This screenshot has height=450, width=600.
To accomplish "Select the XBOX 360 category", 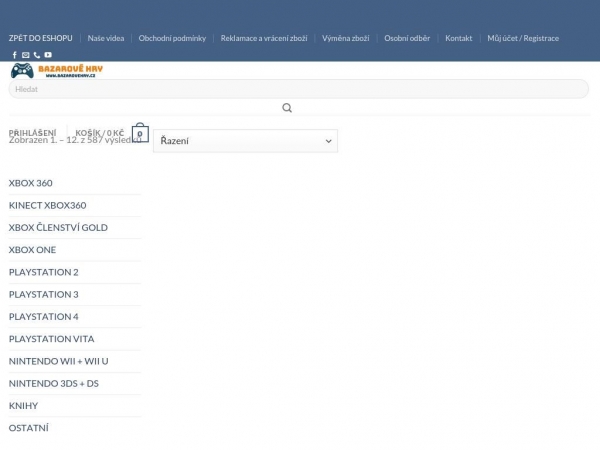I will [x=31, y=183].
